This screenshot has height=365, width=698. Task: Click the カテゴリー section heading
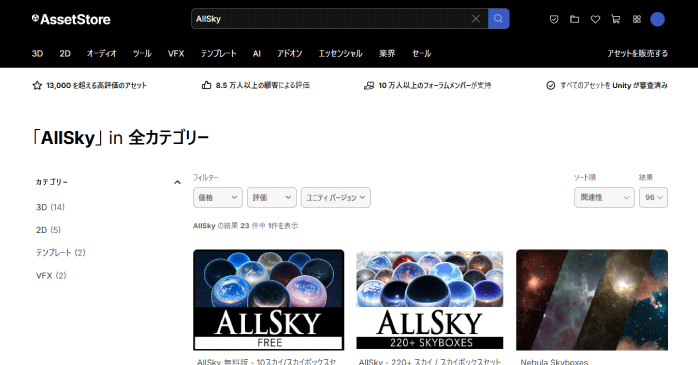pyautogui.click(x=52, y=182)
